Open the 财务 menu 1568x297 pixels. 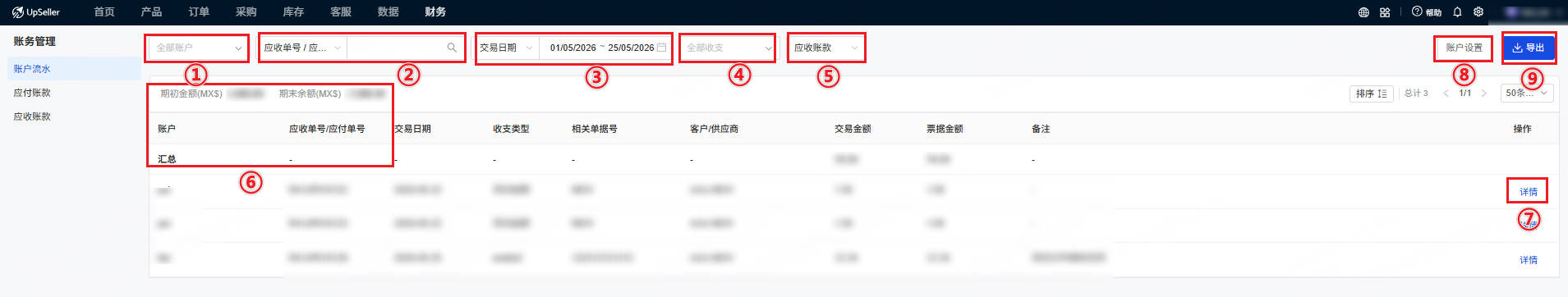[435, 12]
